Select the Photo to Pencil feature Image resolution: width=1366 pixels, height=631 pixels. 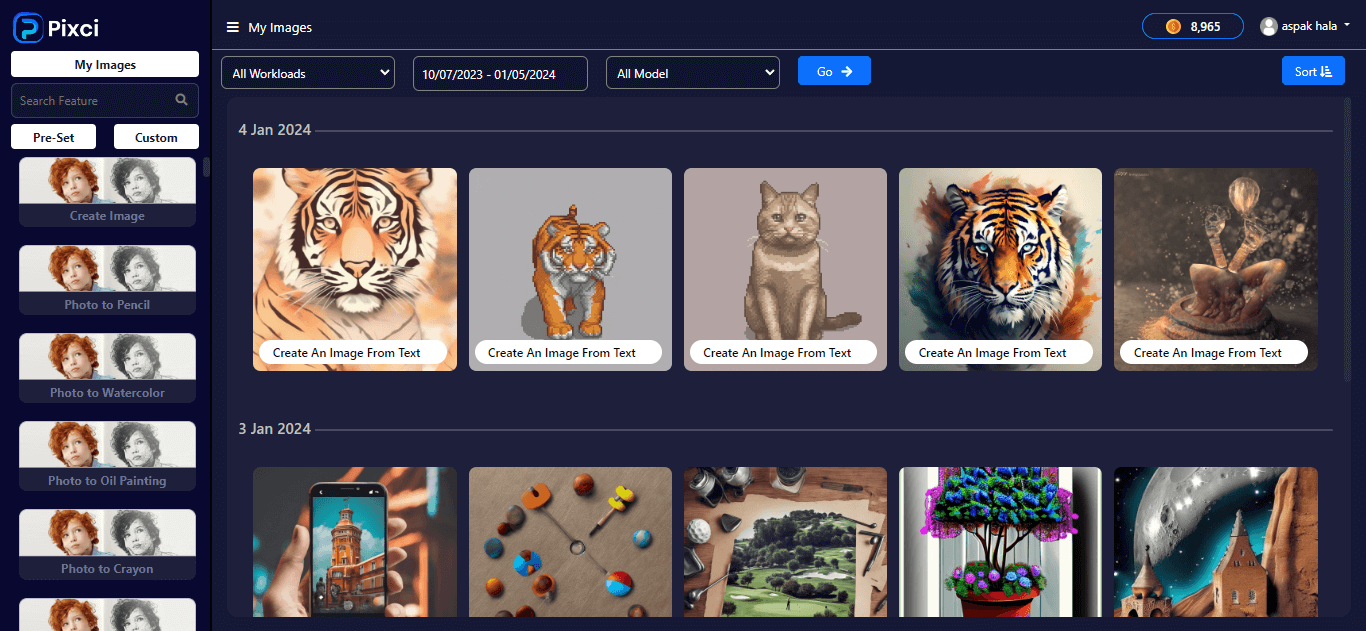(x=108, y=280)
